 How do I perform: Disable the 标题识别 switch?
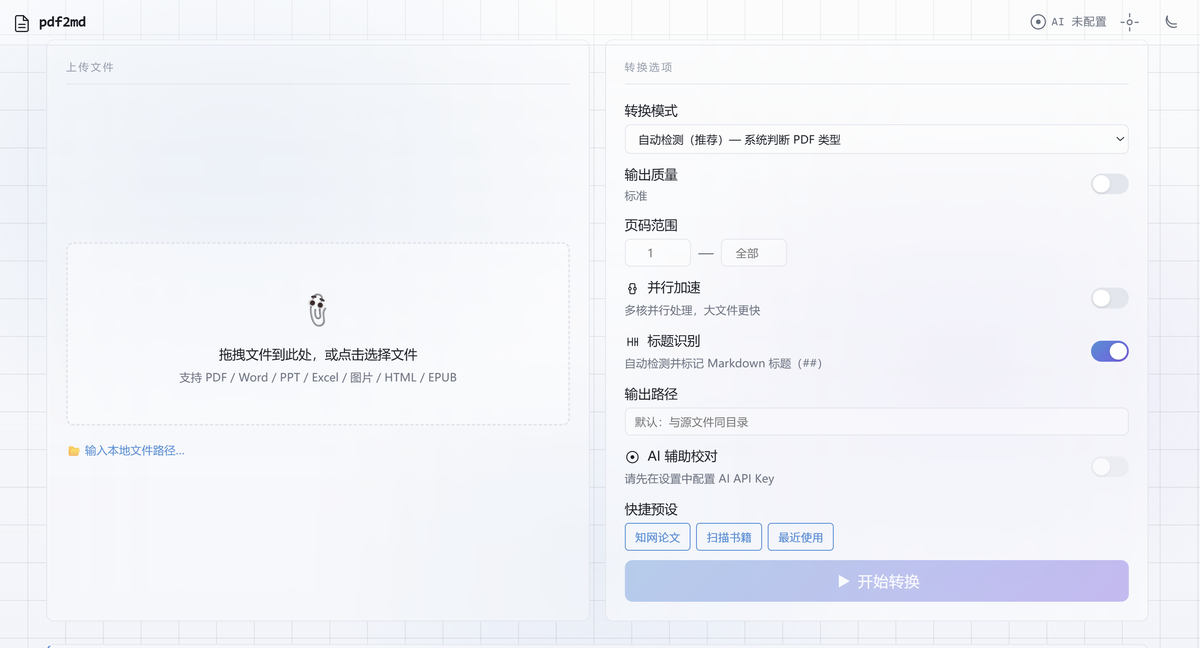pos(1109,351)
